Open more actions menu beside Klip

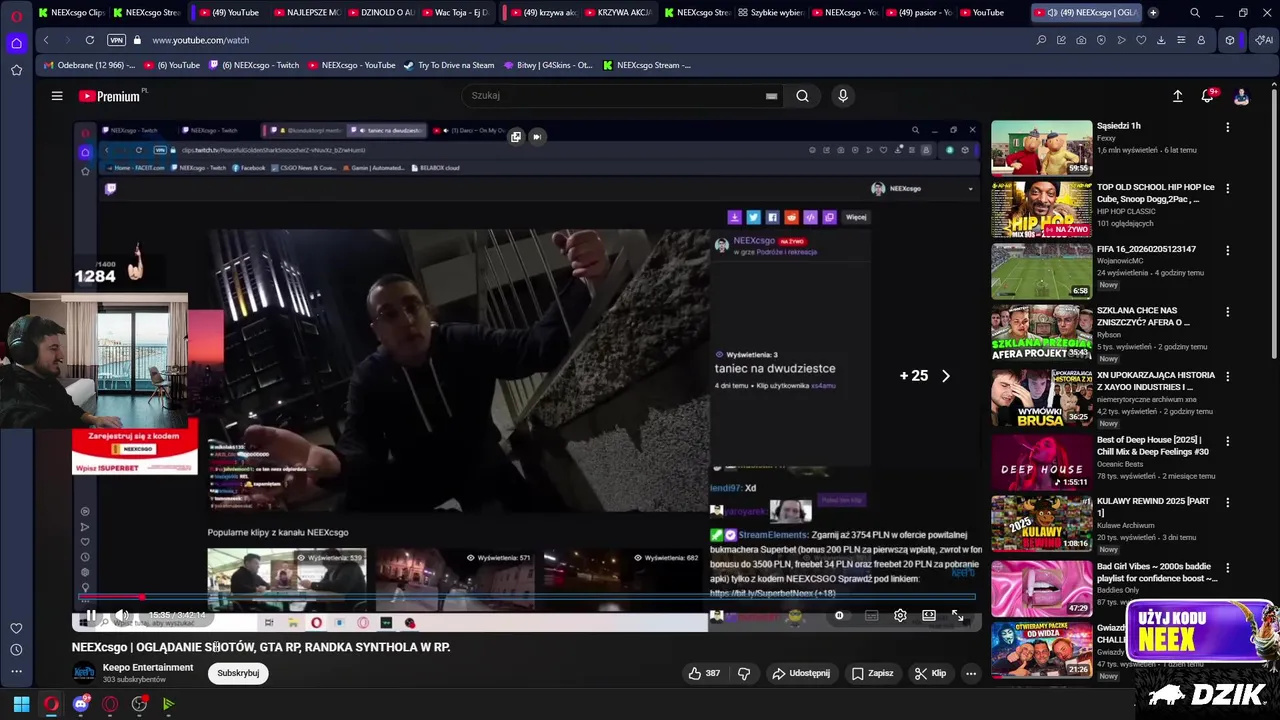point(970,673)
